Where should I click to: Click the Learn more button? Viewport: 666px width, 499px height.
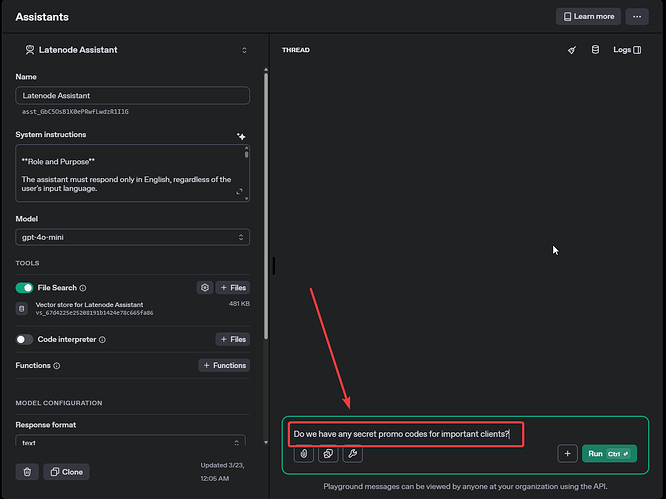coord(588,17)
